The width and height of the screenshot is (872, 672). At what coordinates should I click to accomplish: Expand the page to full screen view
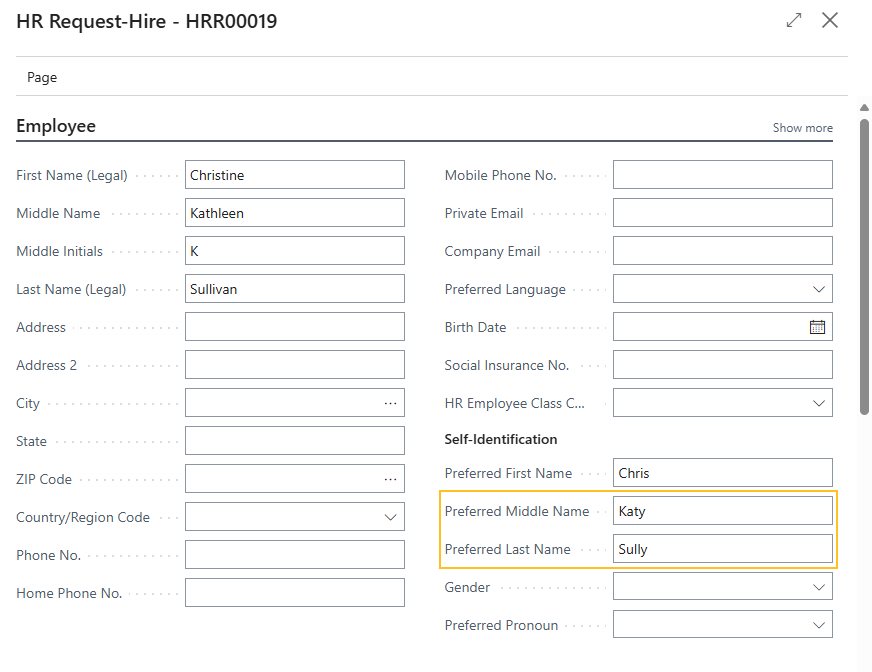click(793, 19)
